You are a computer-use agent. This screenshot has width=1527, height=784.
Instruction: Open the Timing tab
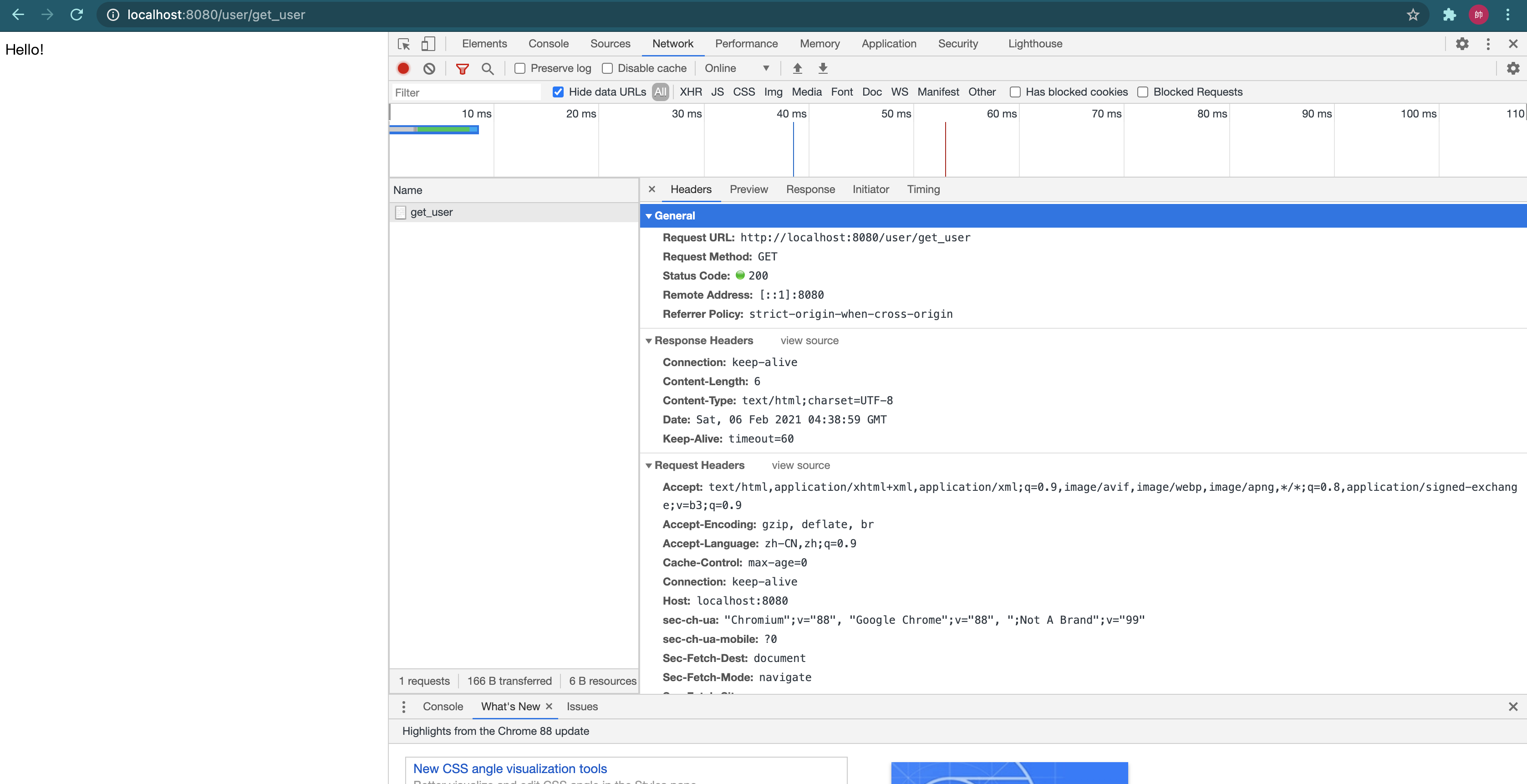click(923, 190)
